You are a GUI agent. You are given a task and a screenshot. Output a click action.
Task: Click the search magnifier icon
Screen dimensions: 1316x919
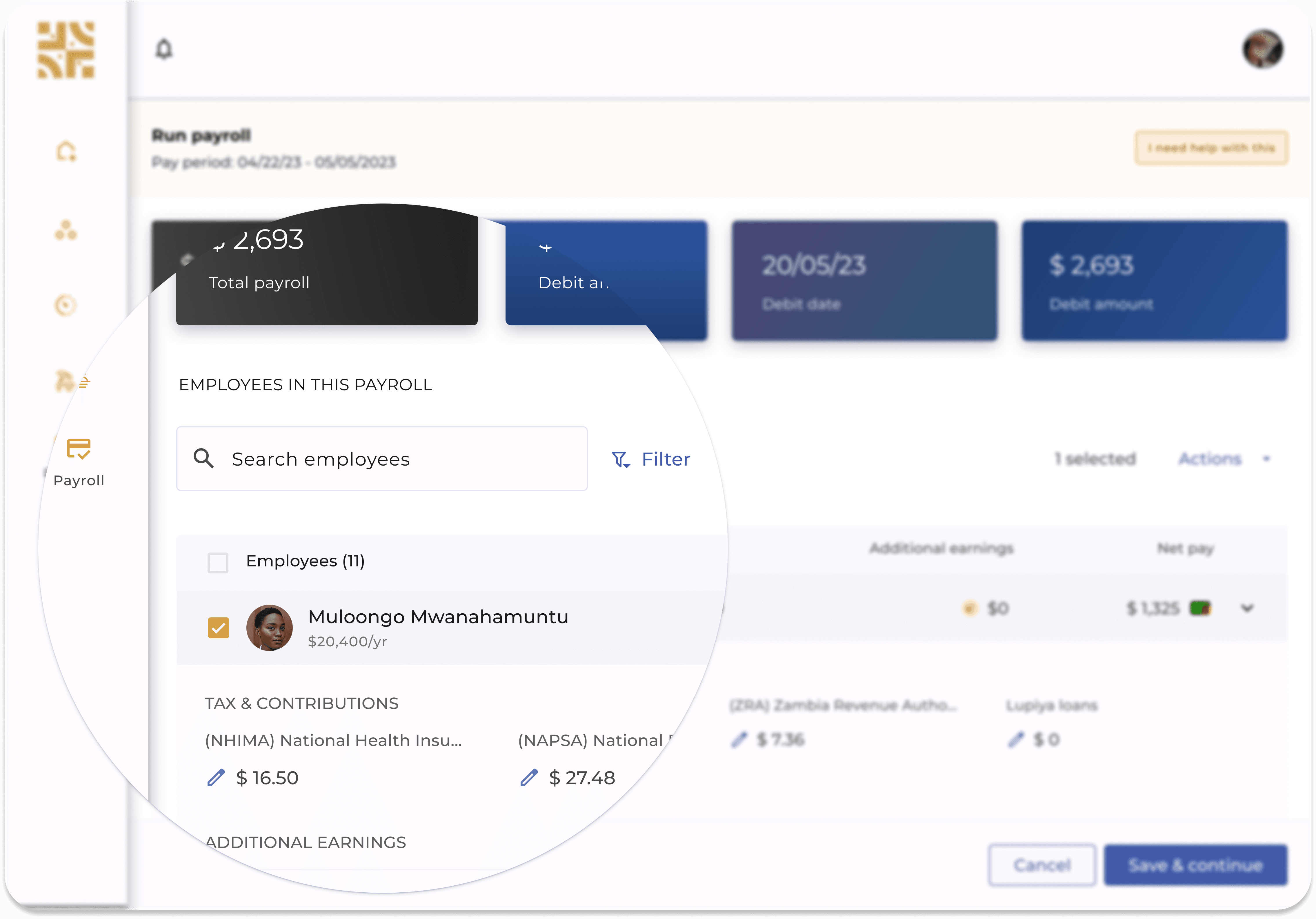(x=203, y=459)
